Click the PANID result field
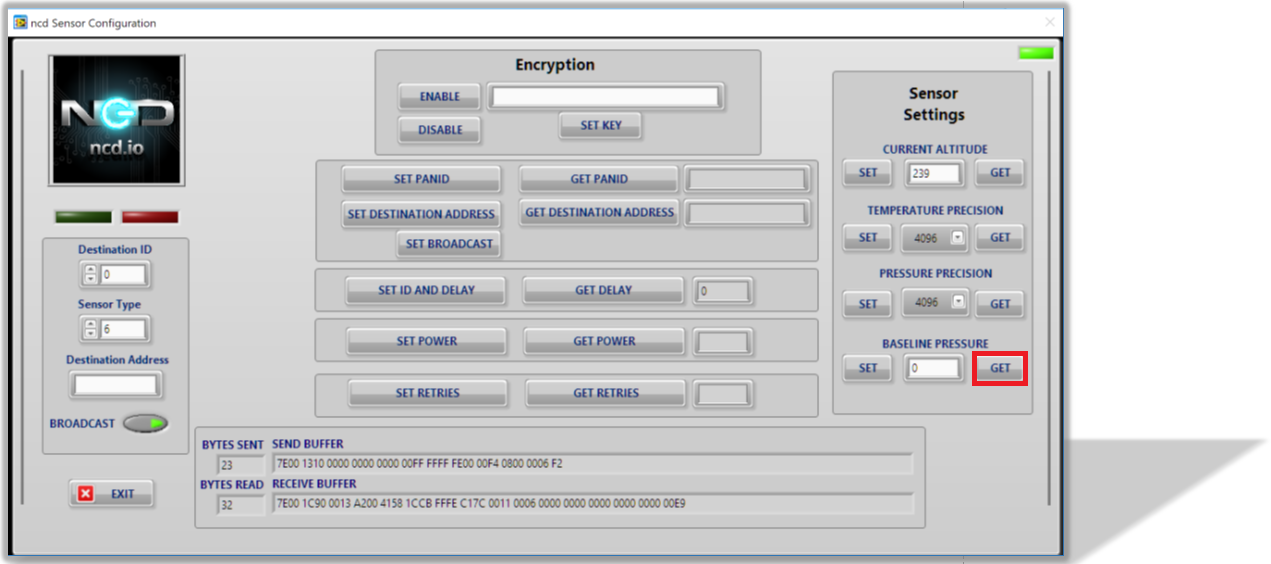Screen dimensions: 1271x564 pyautogui.click(x=746, y=180)
